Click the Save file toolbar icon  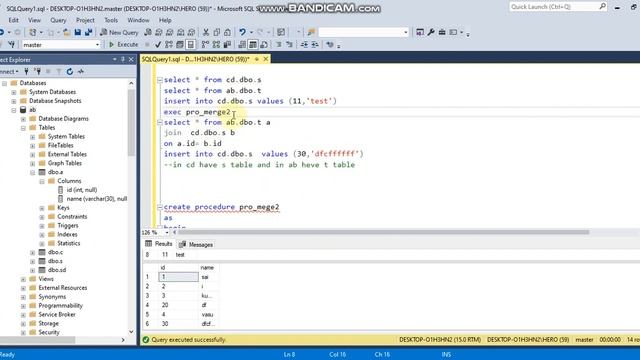click(77, 32)
